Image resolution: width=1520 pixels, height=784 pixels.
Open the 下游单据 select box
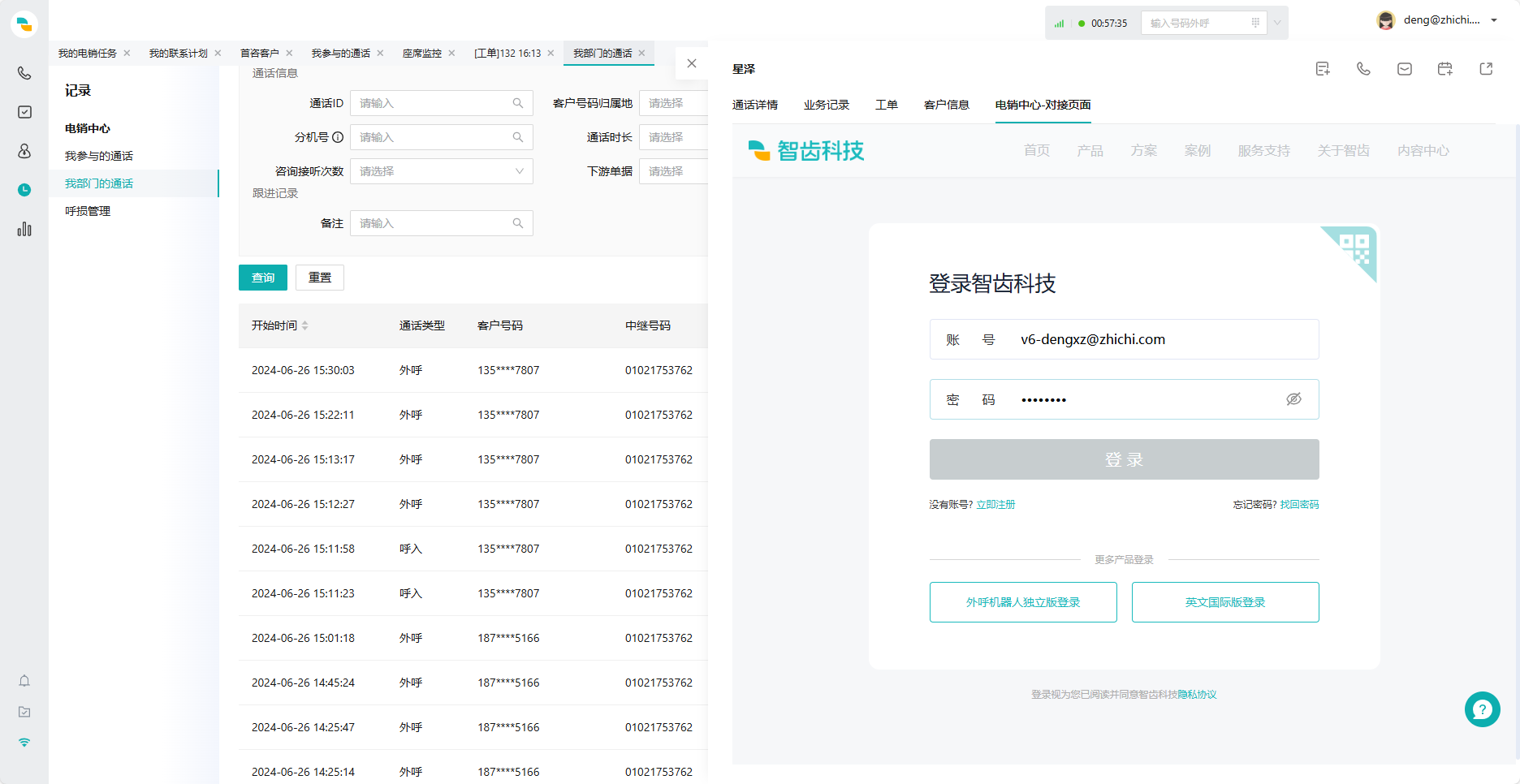coord(673,171)
